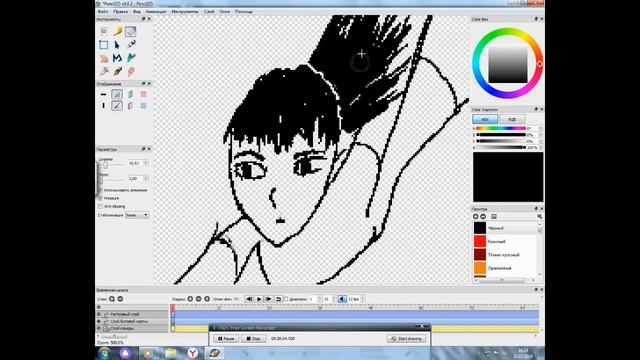
Task: Toggle visibility of the camera layer
Action: pos(99,328)
